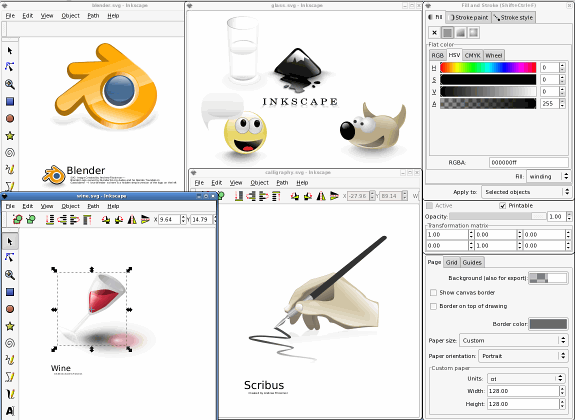Click the Ungroup objects icon in wine toolbar
Screen dimensions: 575x420
31,219
